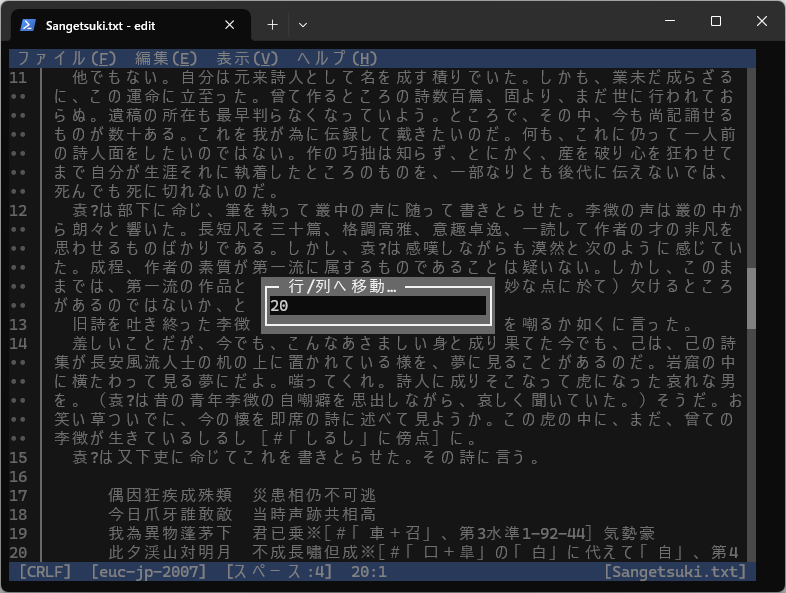786x593 pixels.
Task: Click the line beginning 集が長安風流人士
Action: coord(395,362)
